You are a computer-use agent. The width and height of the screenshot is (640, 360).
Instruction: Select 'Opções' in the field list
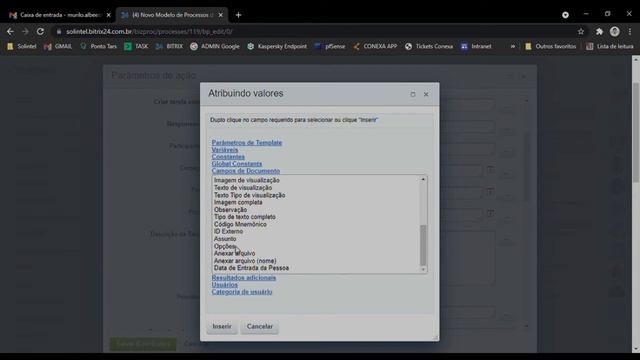(x=224, y=246)
